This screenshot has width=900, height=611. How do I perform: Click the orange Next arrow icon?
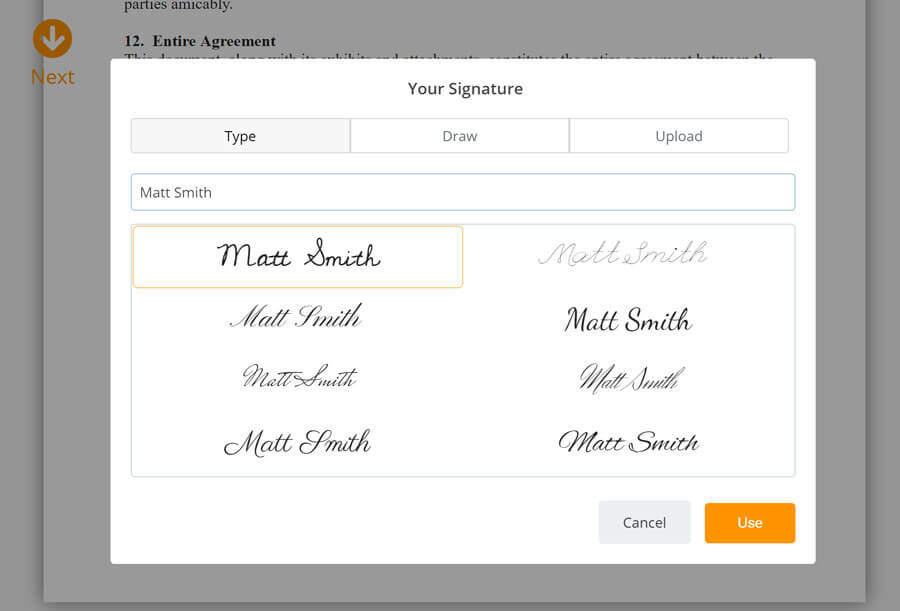pyautogui.click(x=52, y=38)
